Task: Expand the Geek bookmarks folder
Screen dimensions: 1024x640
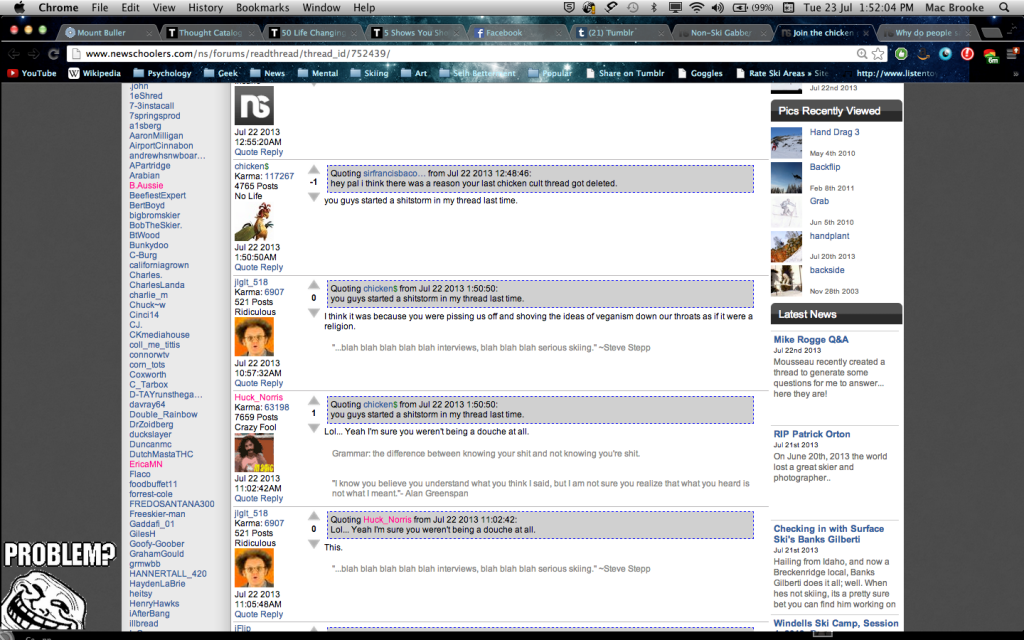Action: tap(220, 72)
